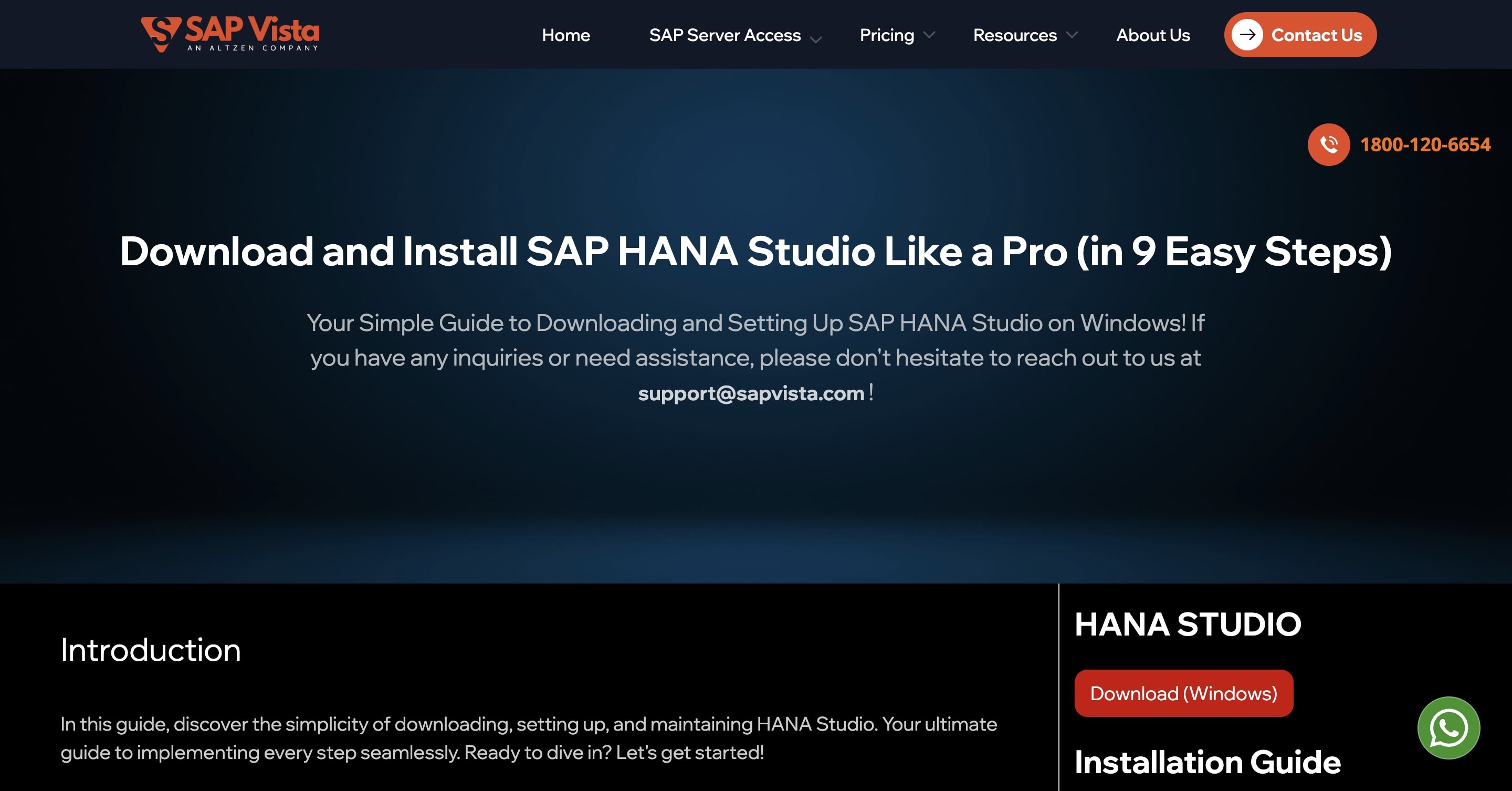Select the Introduction section heading
This screenshot has height=791, width=1512.
tap(150, 651)
